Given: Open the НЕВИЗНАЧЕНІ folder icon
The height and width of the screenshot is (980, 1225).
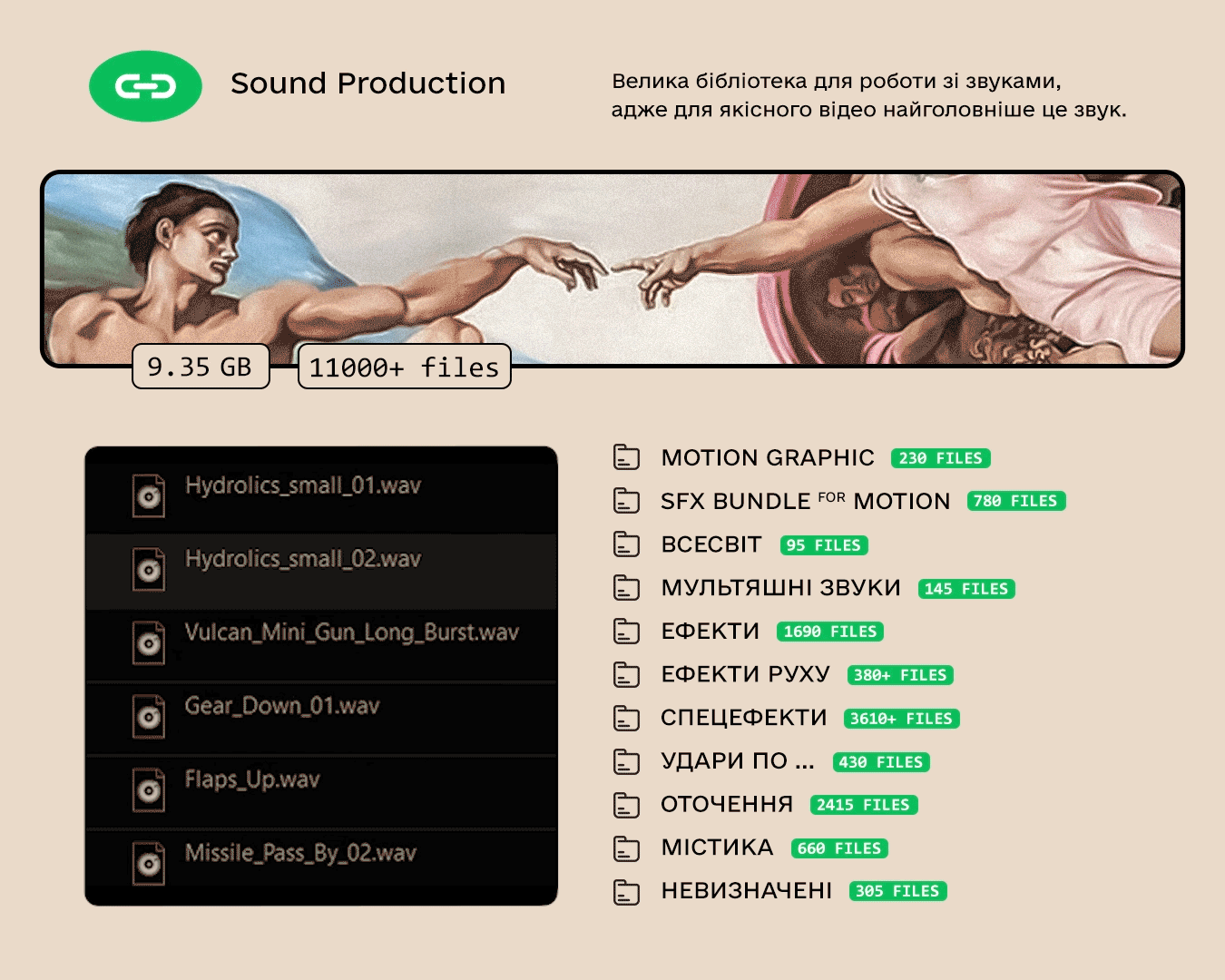Looking at the screenshot, I should pyautogui.click(x=627, y=892).
